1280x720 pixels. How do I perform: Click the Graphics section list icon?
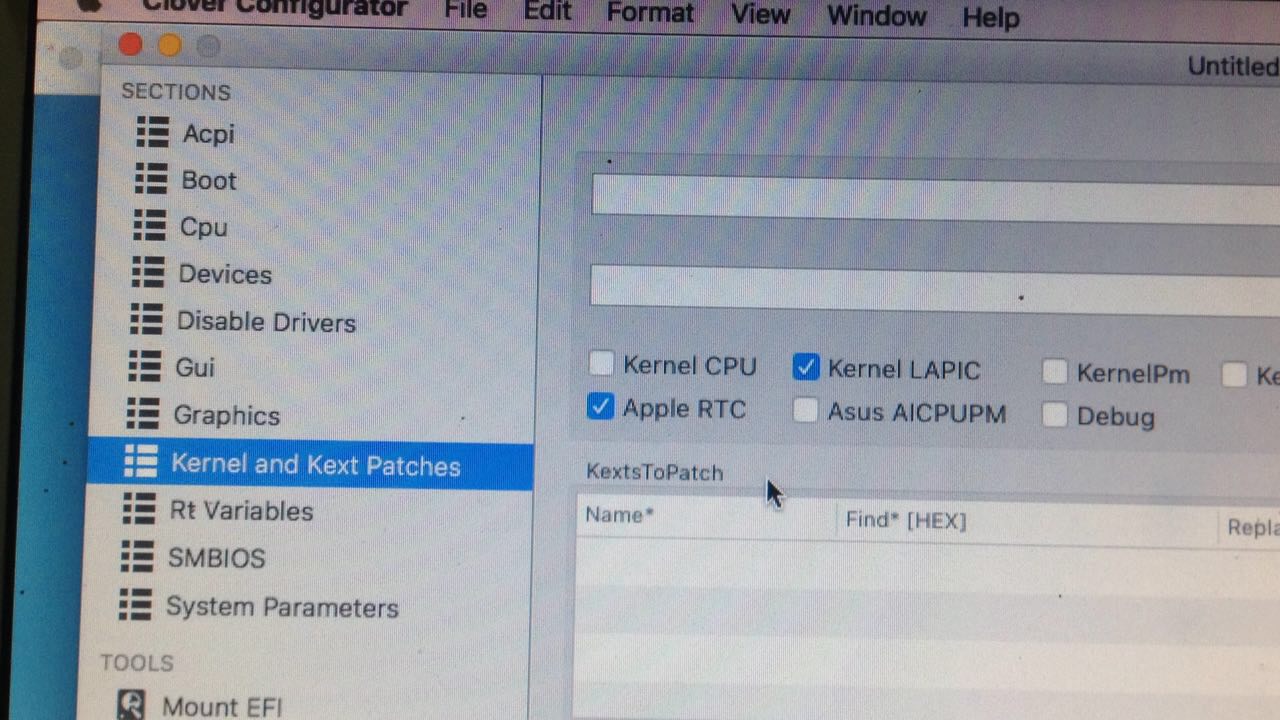click(x=143, y=413)
